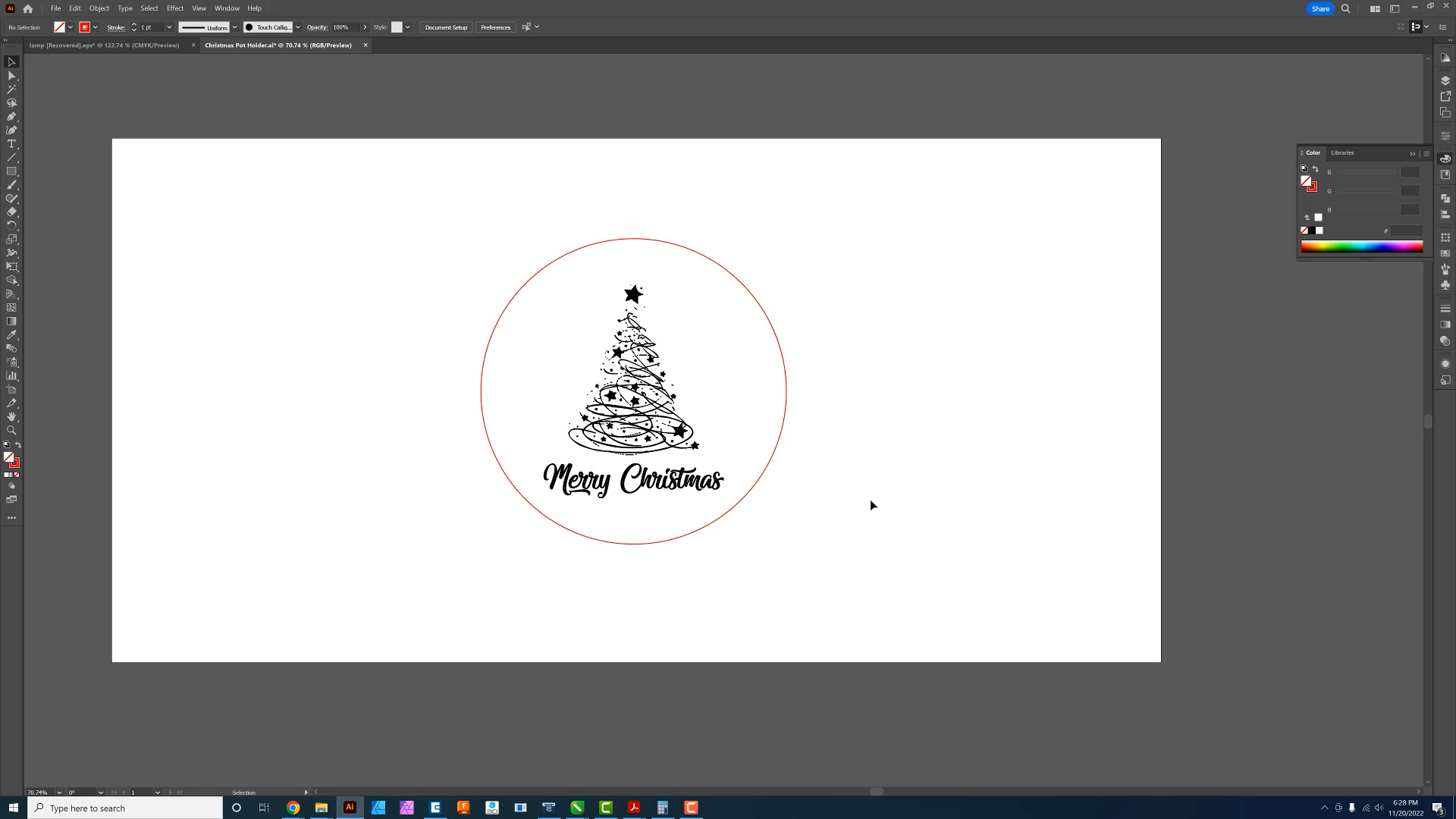The width and height of the screenshot is (1456, 819).
Task: Expand the Opacity value dropdown
Action: click(x=365, y=27)
